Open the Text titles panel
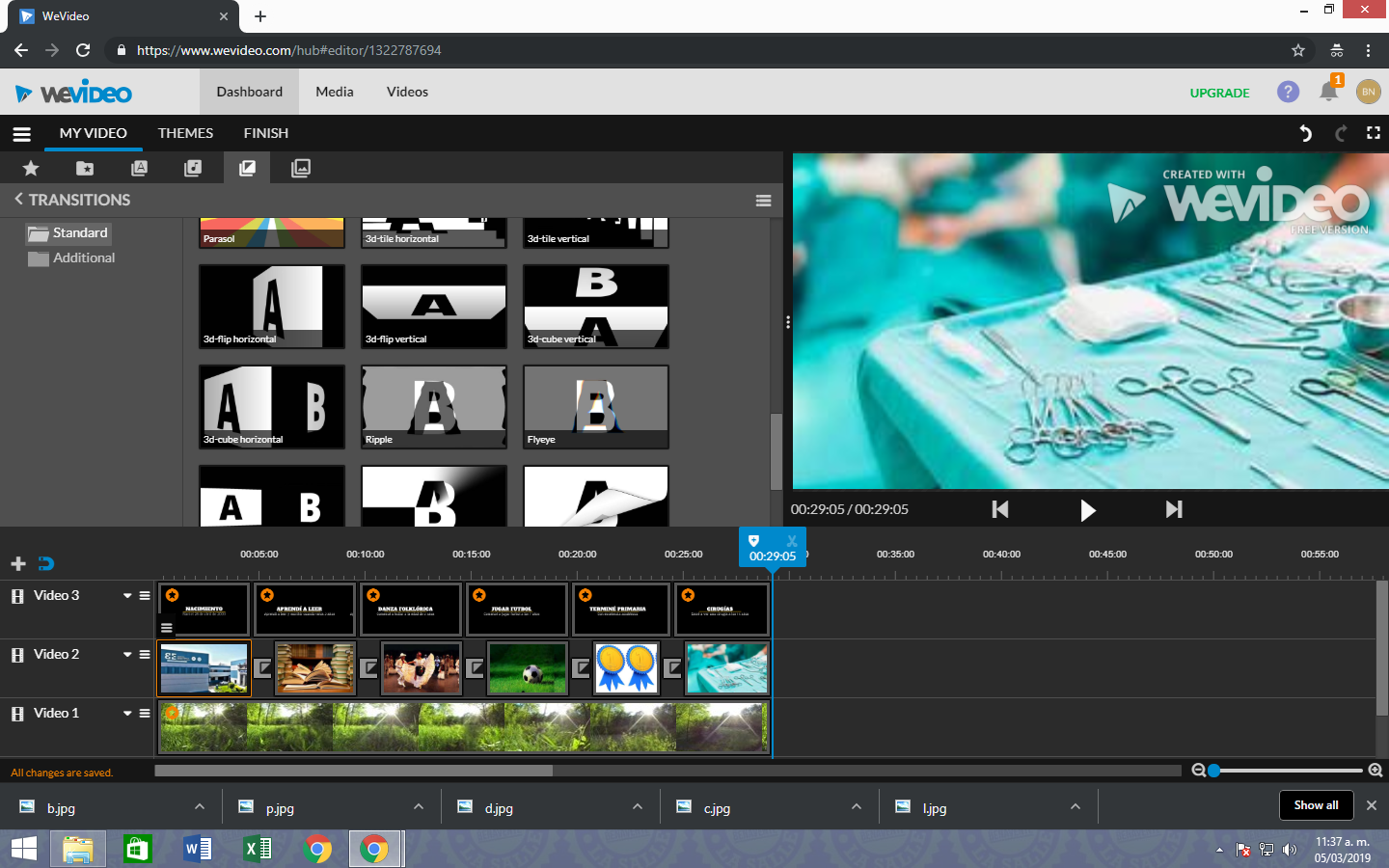This screenshot has height=868, width=1389. (138, 168)
